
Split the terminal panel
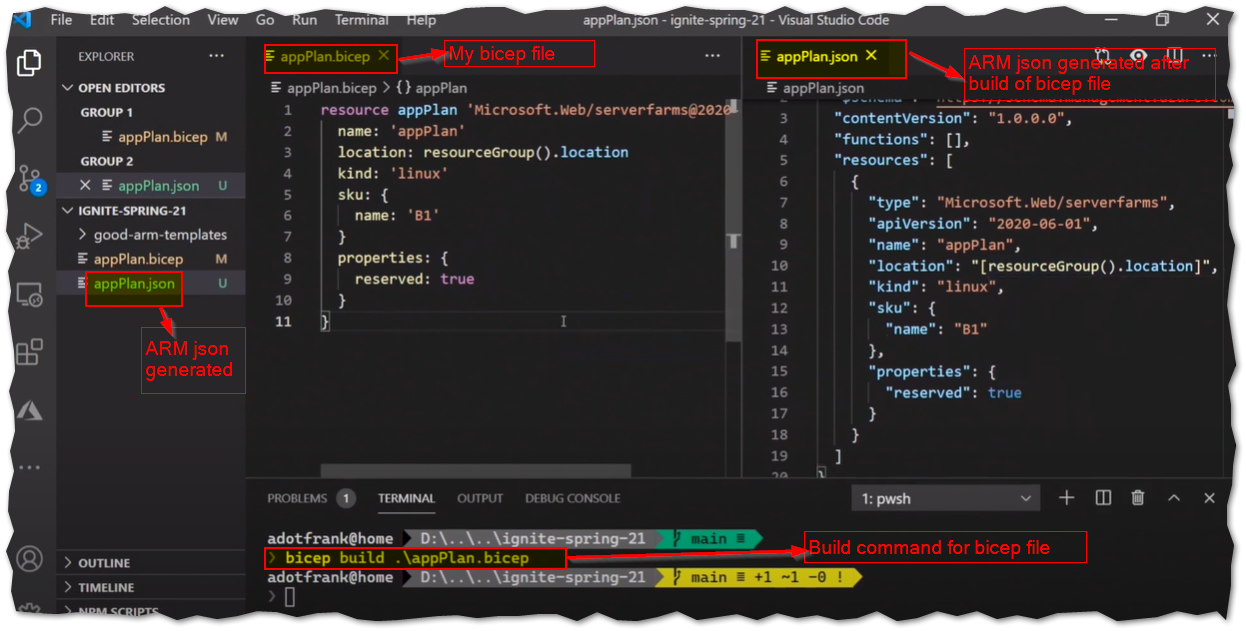pos(1103,498)
